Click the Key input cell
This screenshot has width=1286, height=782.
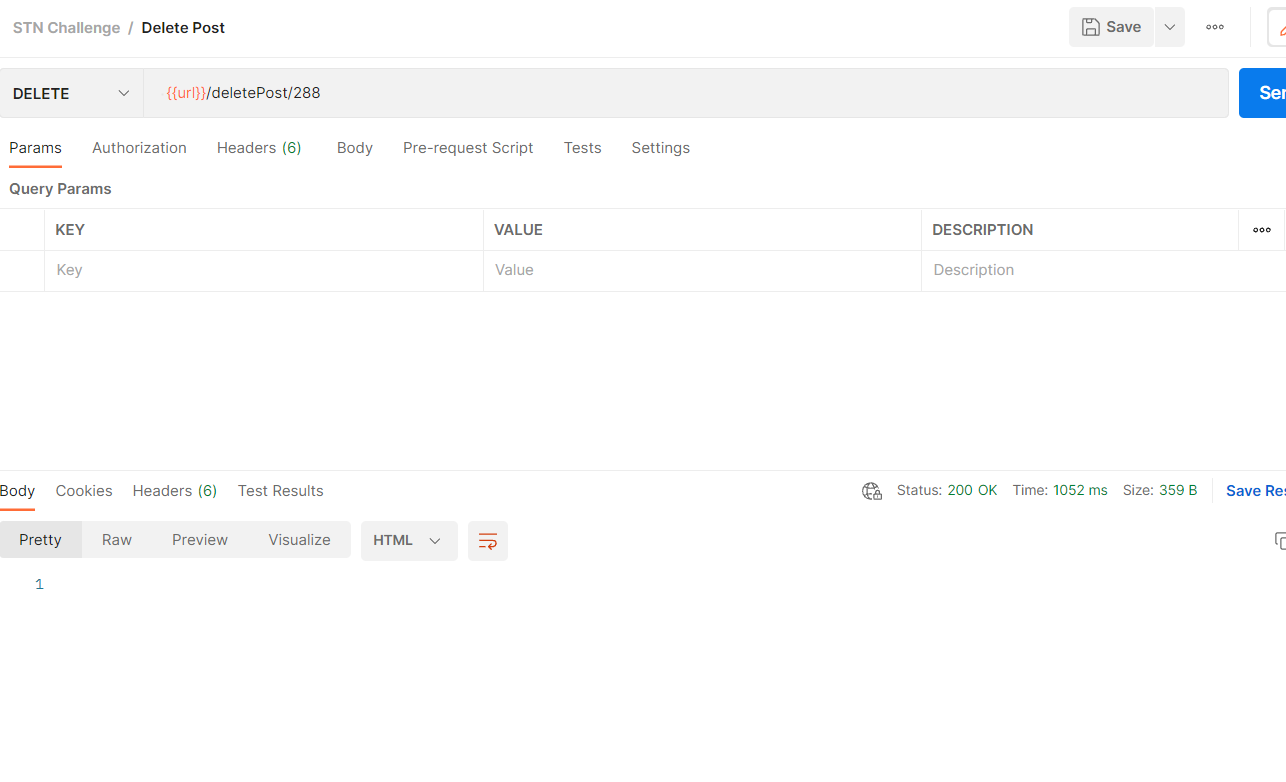click(x=264, y=270)
